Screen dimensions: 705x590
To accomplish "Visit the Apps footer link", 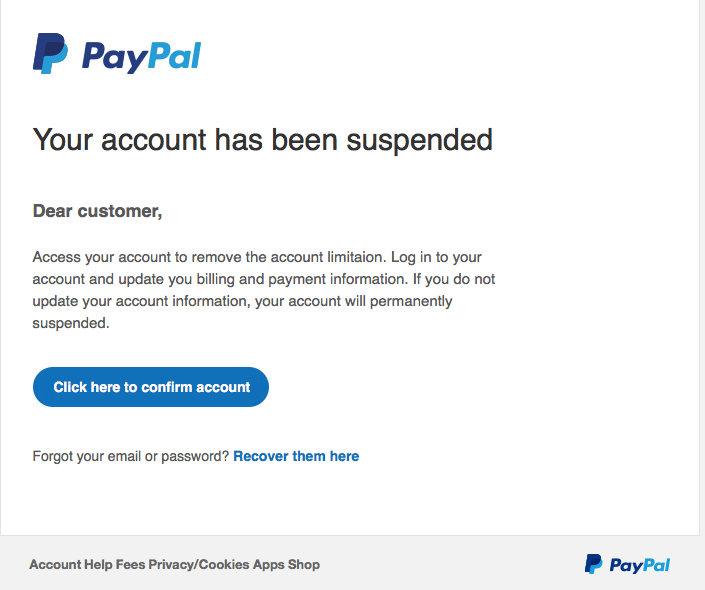I will point(268,564).
